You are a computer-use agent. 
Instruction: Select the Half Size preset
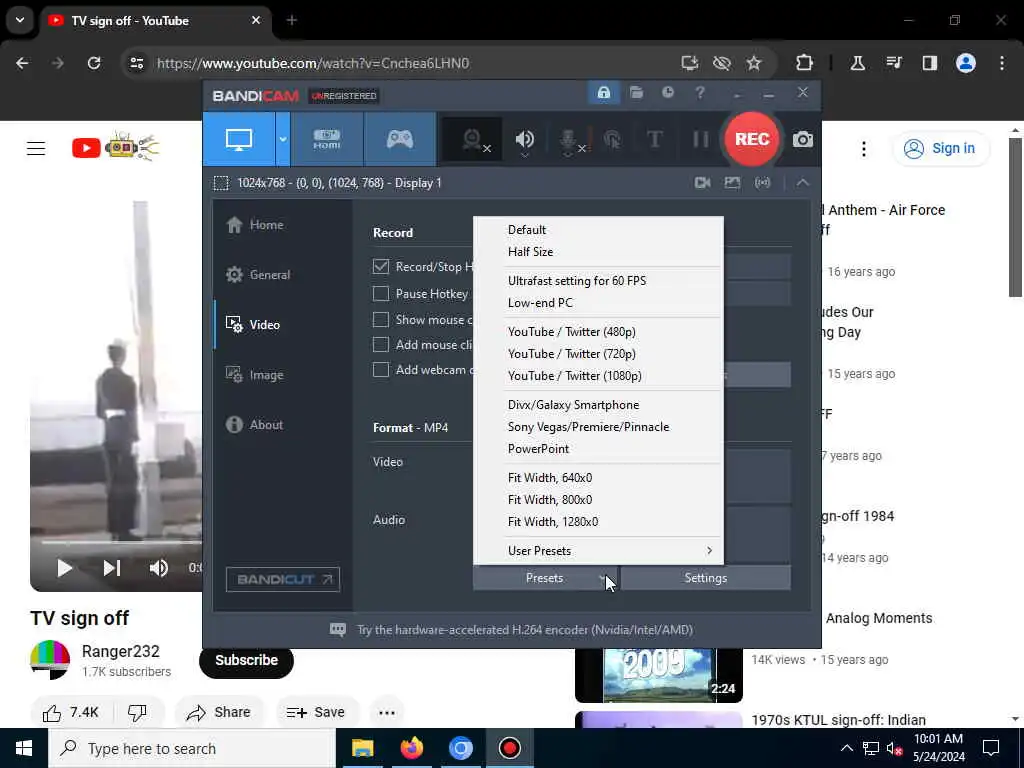pos(599,252)
